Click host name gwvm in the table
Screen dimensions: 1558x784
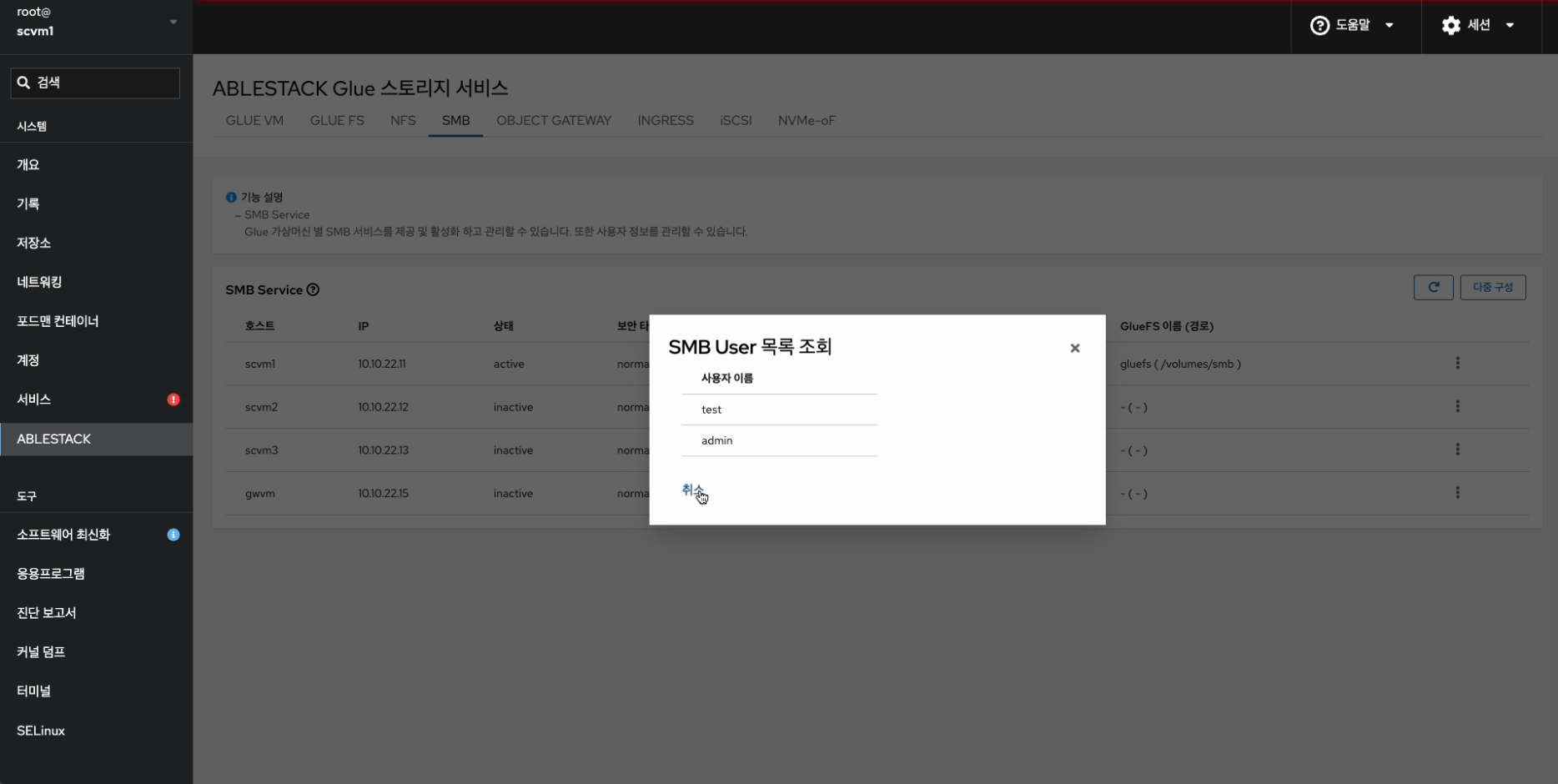click(259, 494)
